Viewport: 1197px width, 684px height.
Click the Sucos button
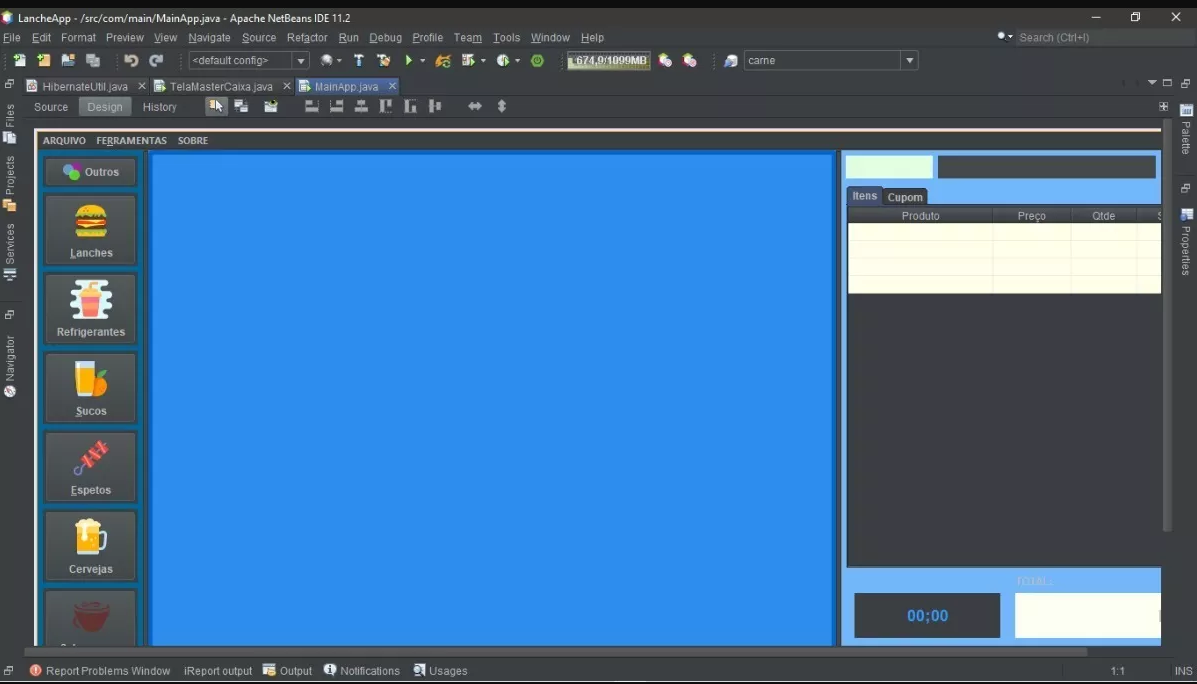pyautogui.click(x=91, y=388)
